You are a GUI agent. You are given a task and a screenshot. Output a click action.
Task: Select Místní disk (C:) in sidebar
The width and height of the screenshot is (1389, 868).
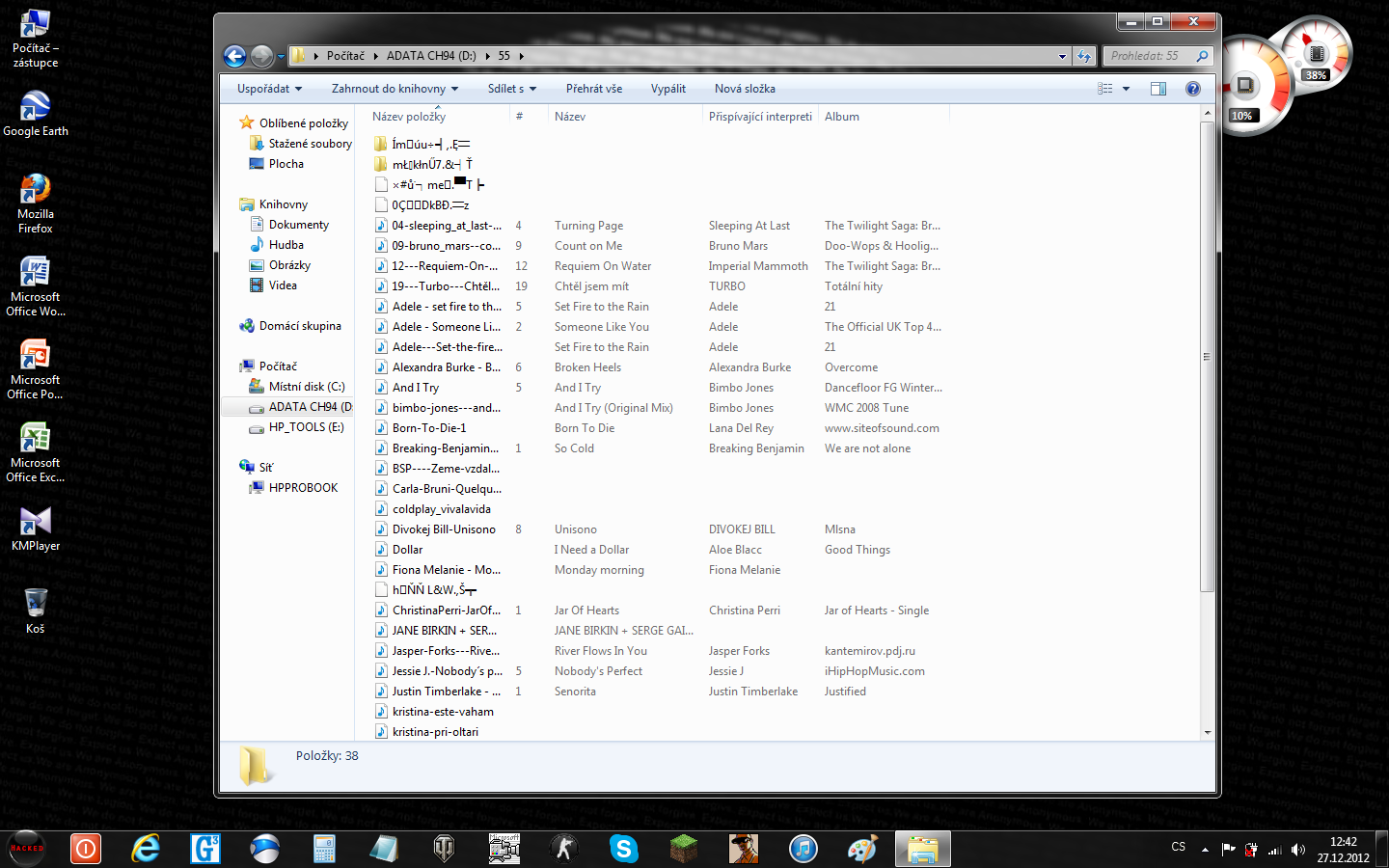(306, 387)
